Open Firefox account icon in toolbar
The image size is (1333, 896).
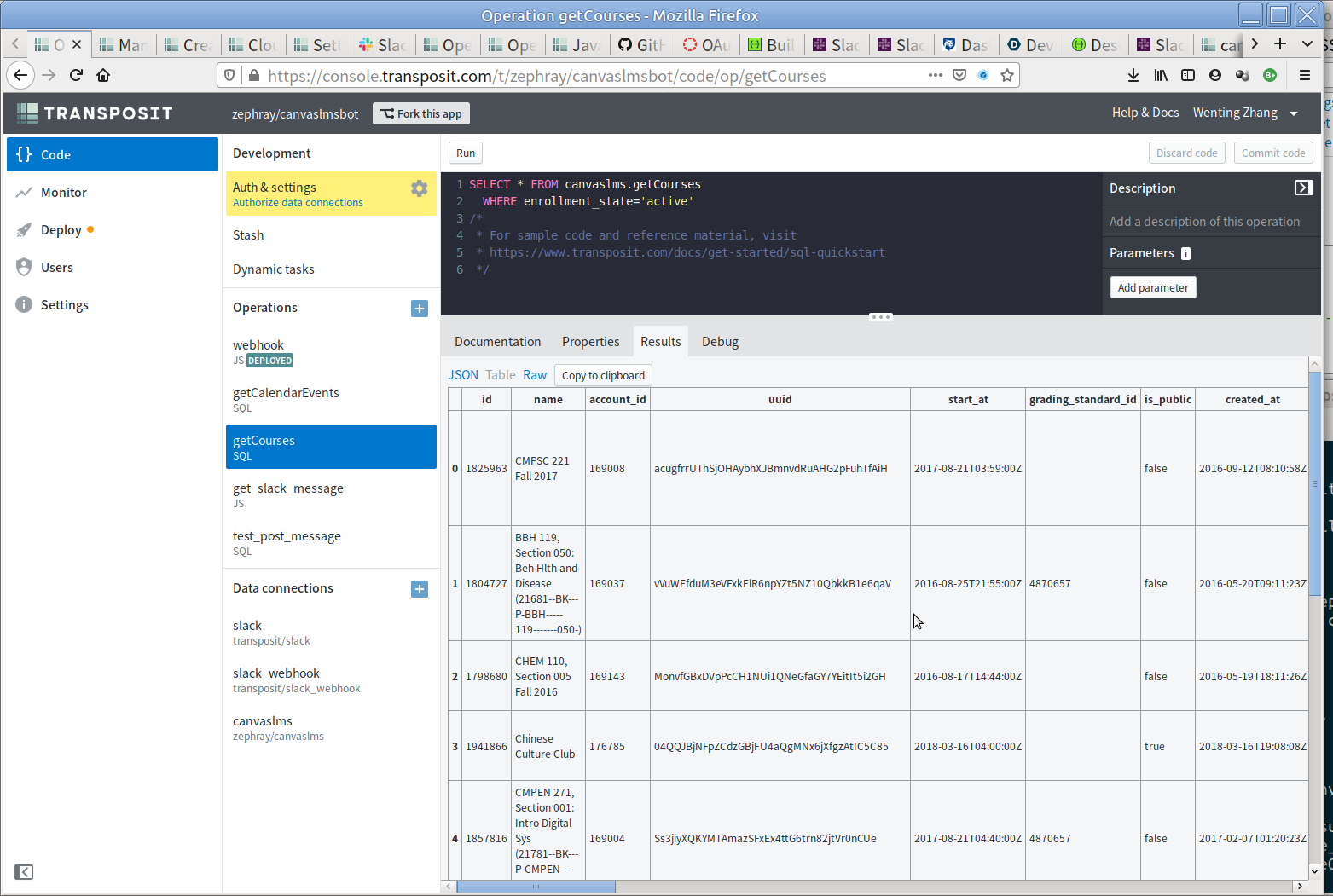click(x=1215, y=75)
